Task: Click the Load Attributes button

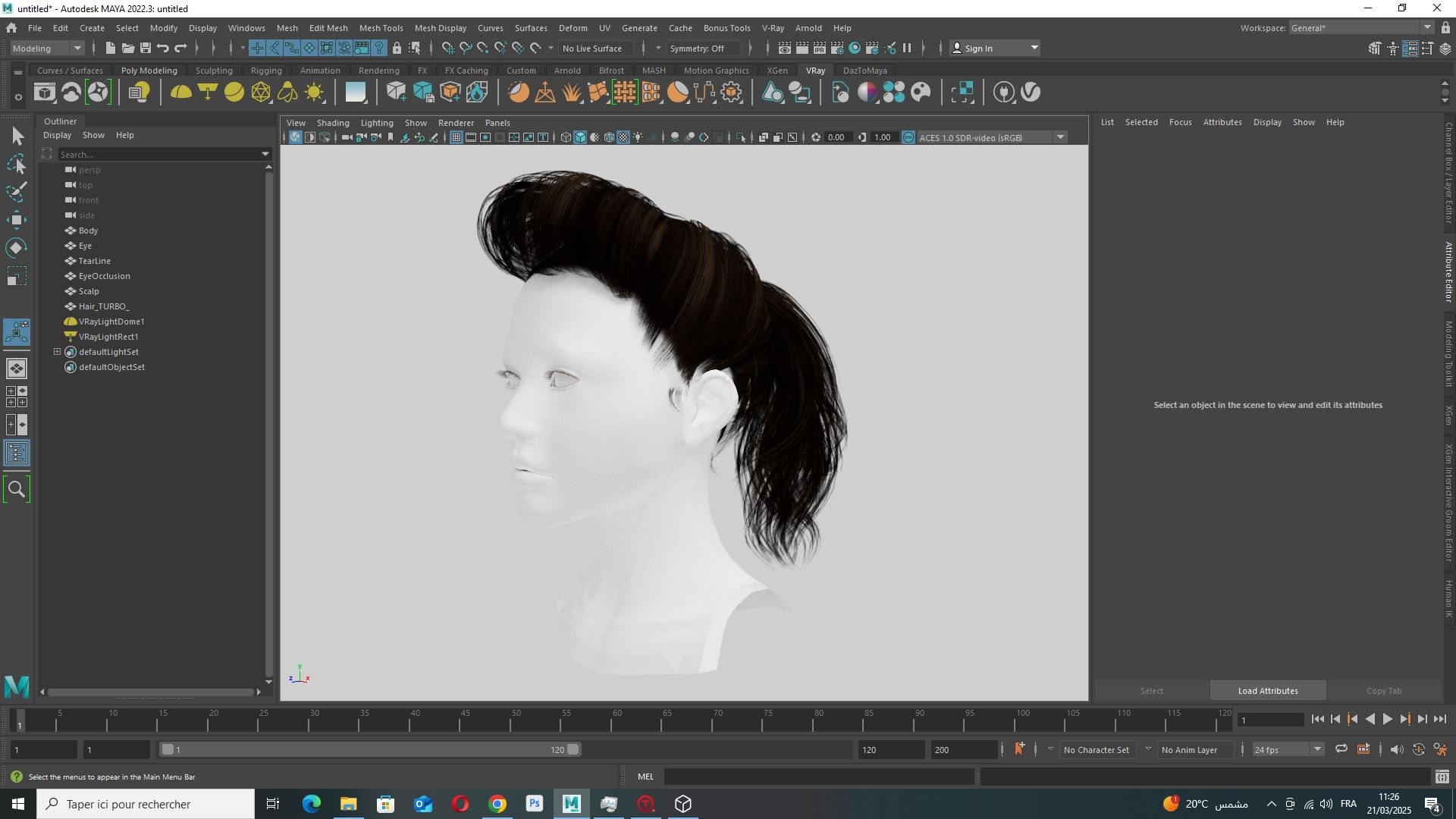Action: coord(1268,691)
